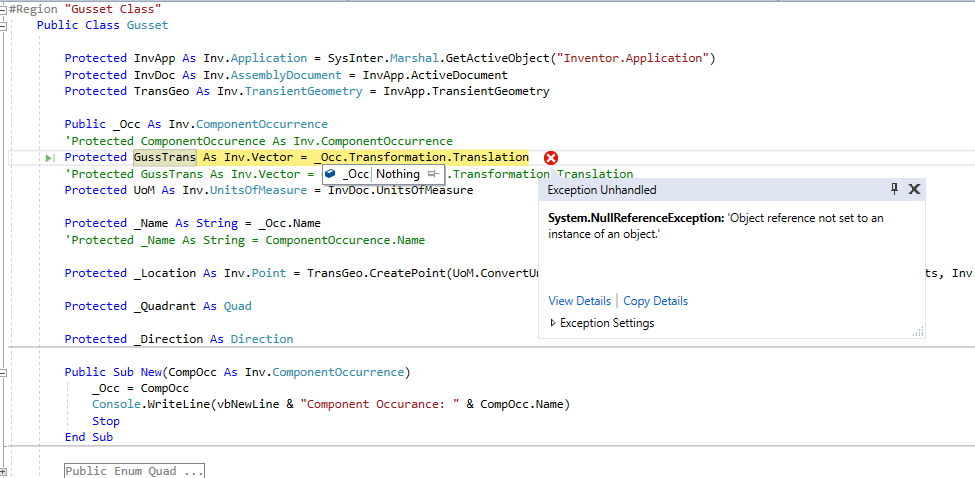Click Exception Unhandled popup title
The image size is (975, 478).
click(x=601, y=190)
